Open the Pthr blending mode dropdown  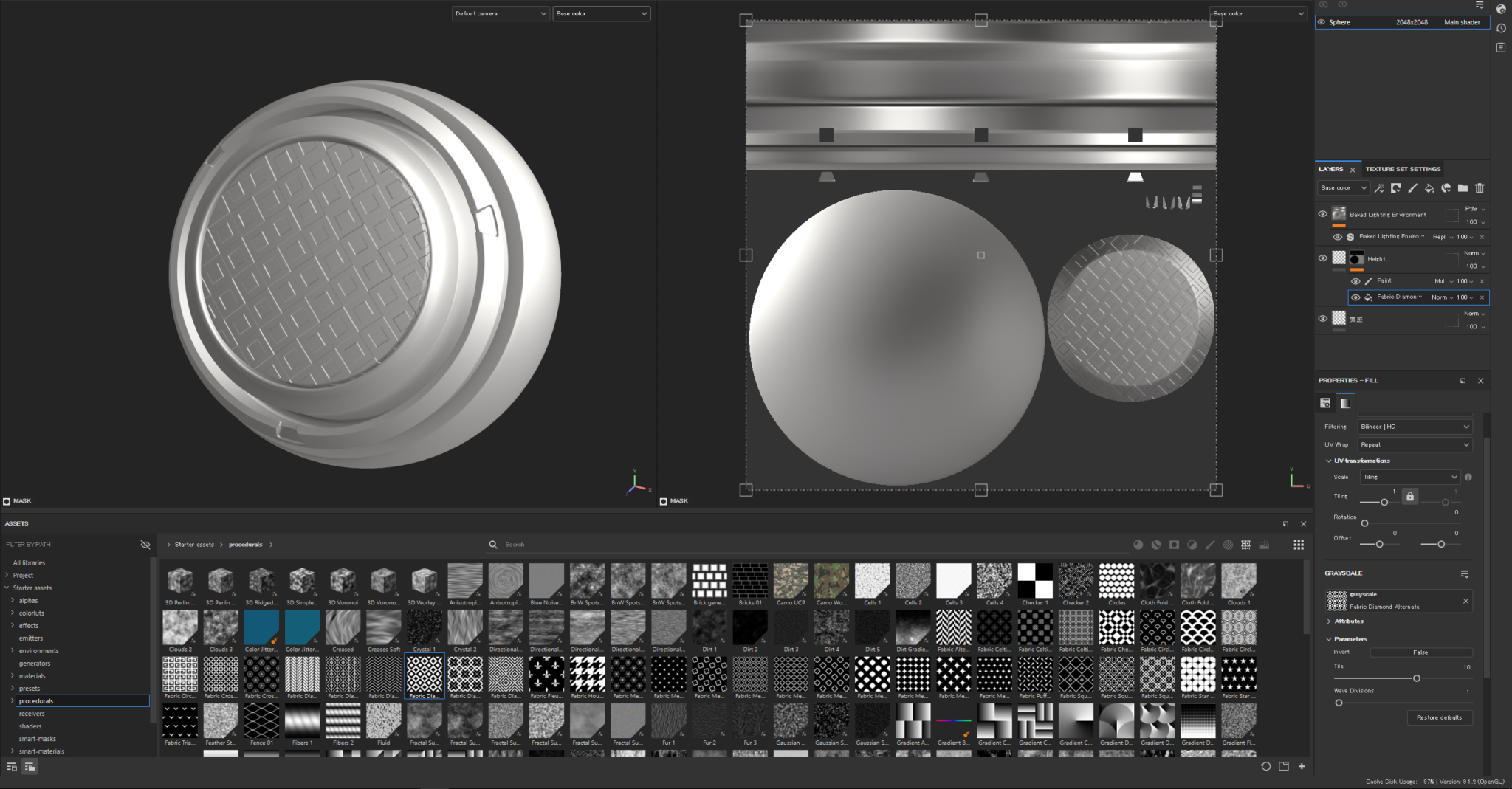click(1472, 209)
